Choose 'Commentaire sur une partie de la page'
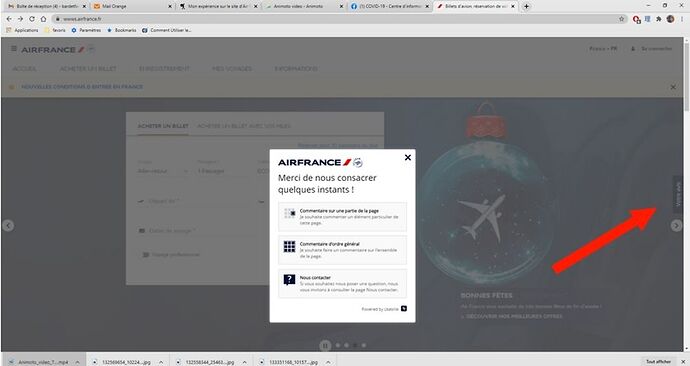Image resolution: width=690 pixels, height=366 pixels. [342, 216]
